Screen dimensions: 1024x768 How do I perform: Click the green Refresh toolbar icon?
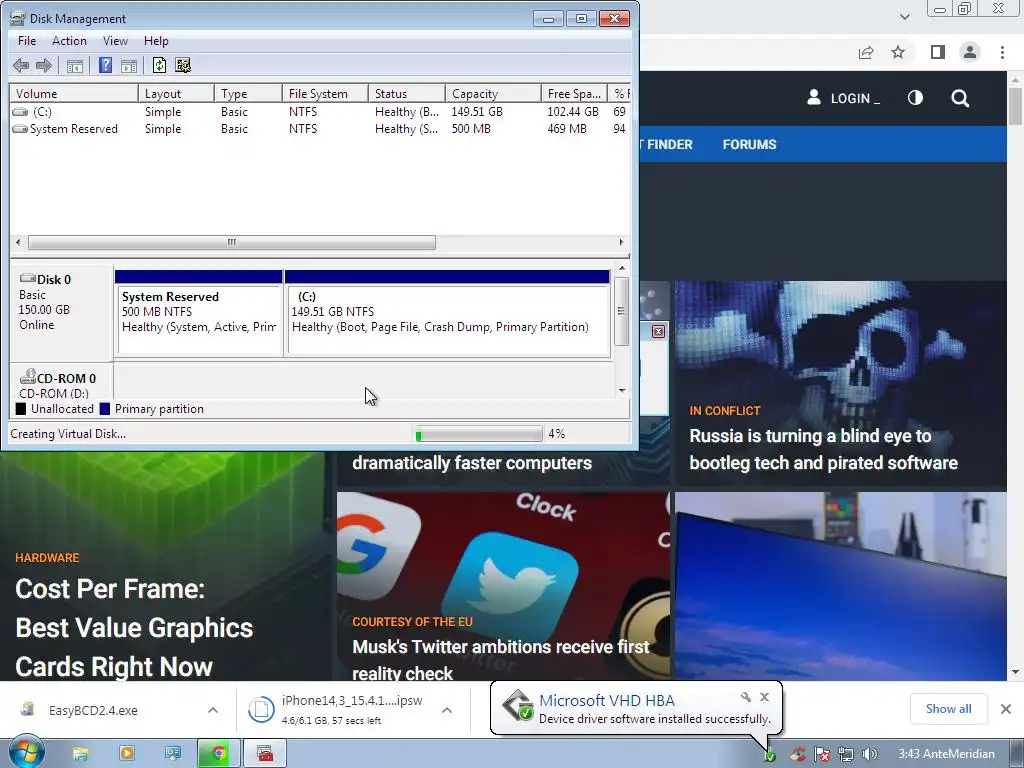(x=159, y=65)
